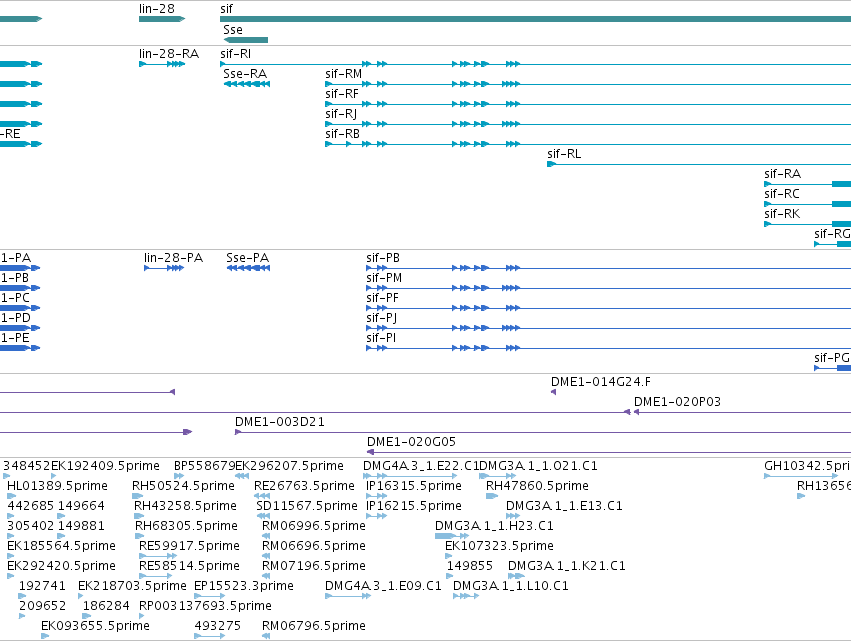Select EST EK292420.5prime
Image resolution: width=851 pixels, height=641 pixels.
(11, 576)
